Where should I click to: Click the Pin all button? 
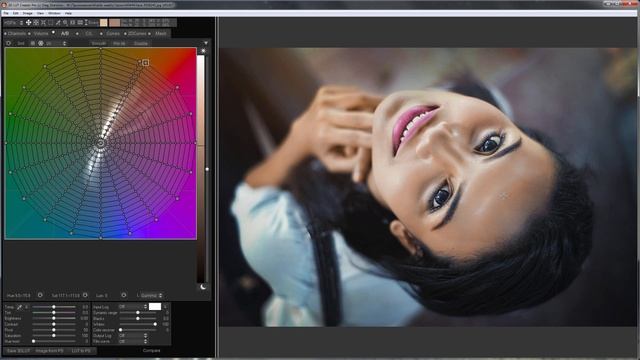[x=119, y=43]
